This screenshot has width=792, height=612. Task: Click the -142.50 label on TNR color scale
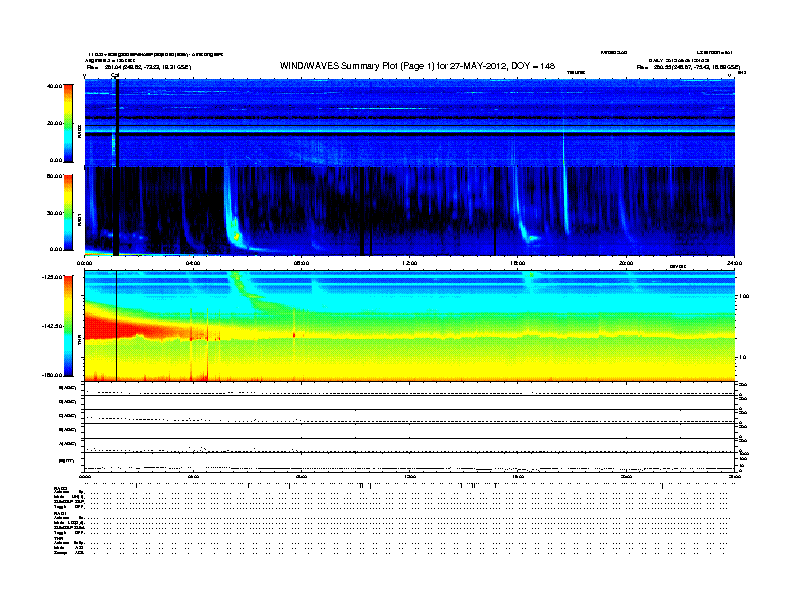point(52,326)
